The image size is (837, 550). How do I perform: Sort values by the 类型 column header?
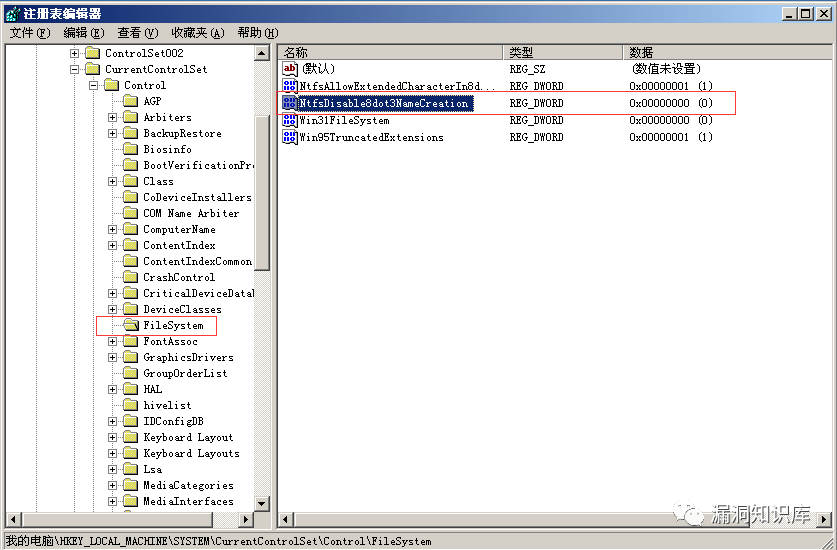563,52
